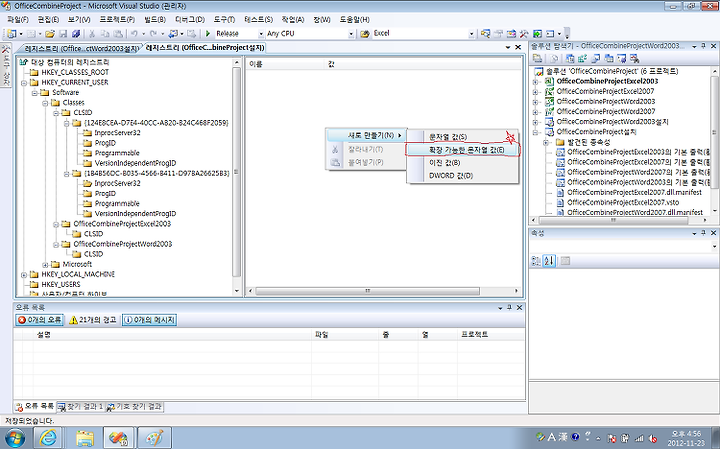Choose 이진 값(B) from the submenu

[x=462, y=163]
